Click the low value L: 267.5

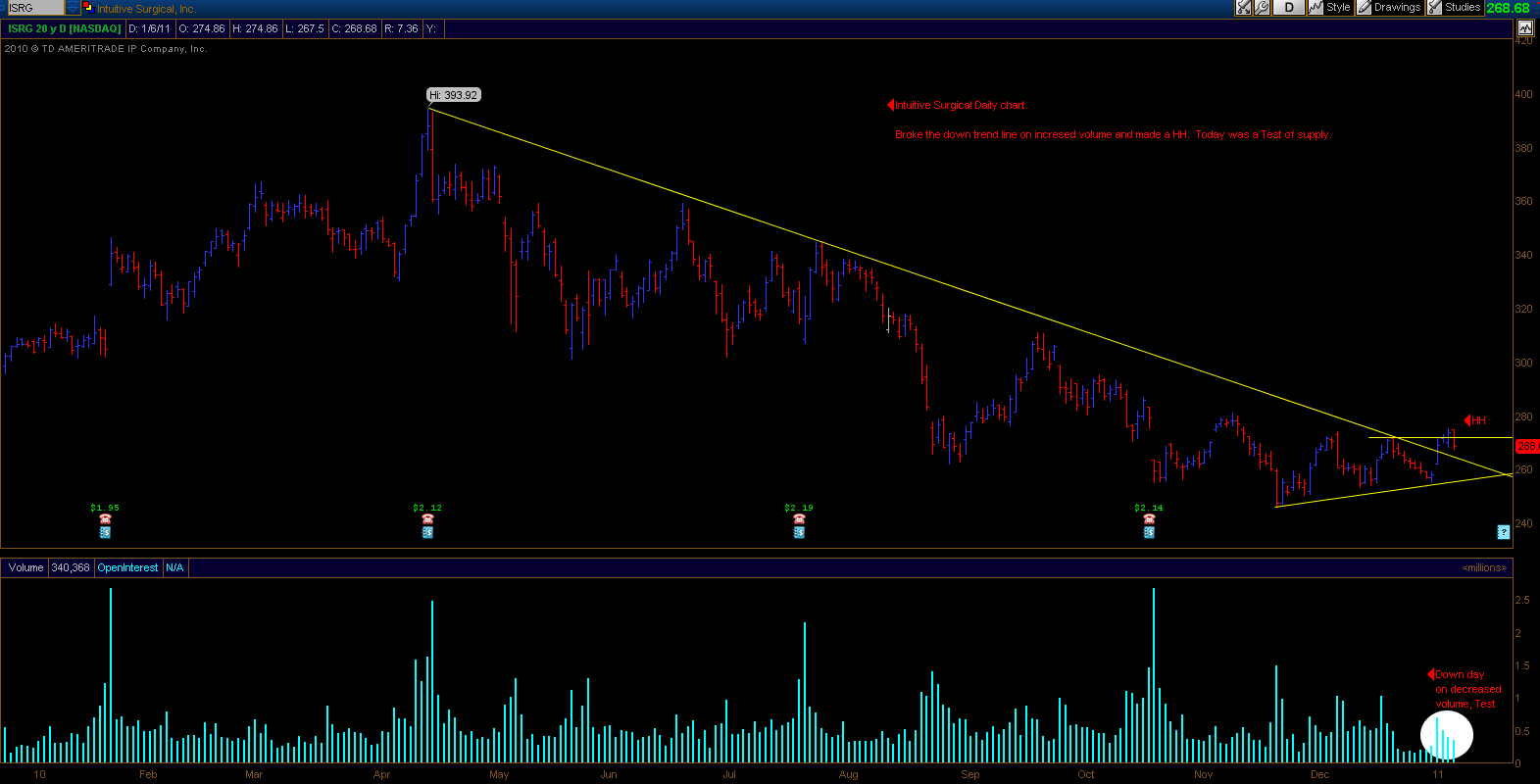(x=305, y=28)
